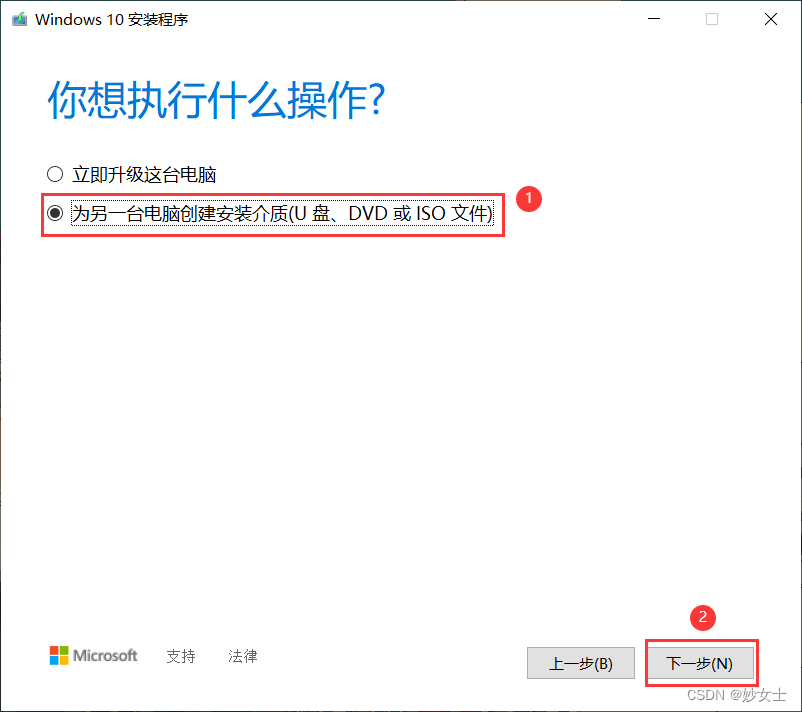Click the 你想执行什么操作? heading

(x=216, y=100)
